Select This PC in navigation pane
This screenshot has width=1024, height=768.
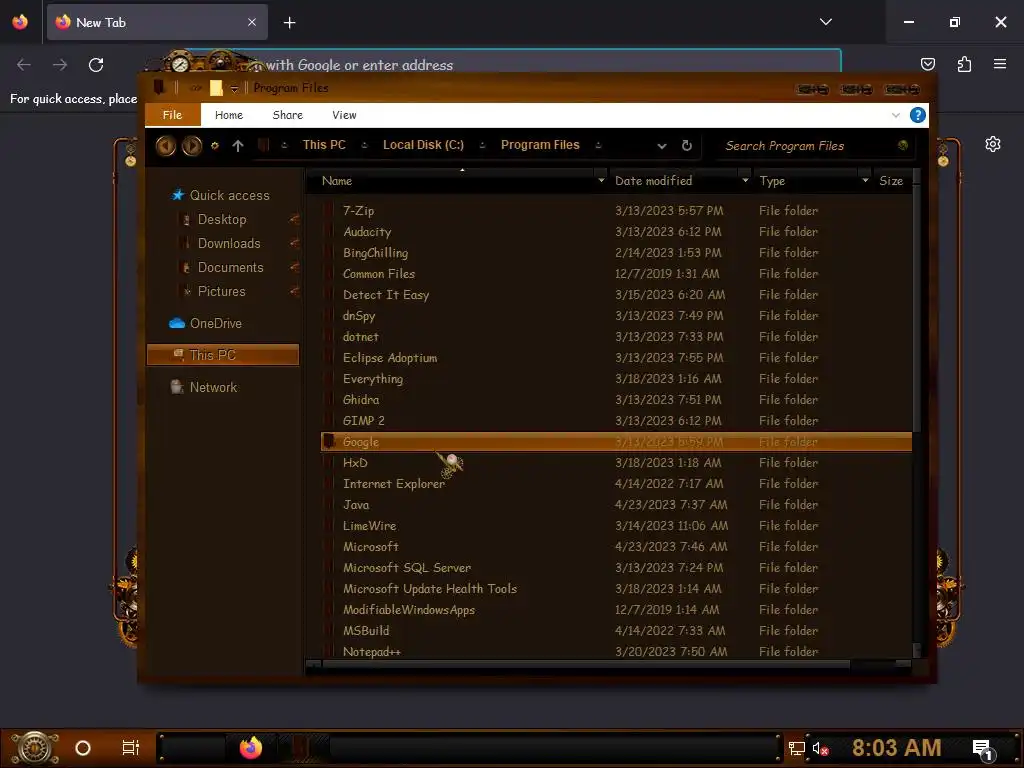[x=223, y=355]
